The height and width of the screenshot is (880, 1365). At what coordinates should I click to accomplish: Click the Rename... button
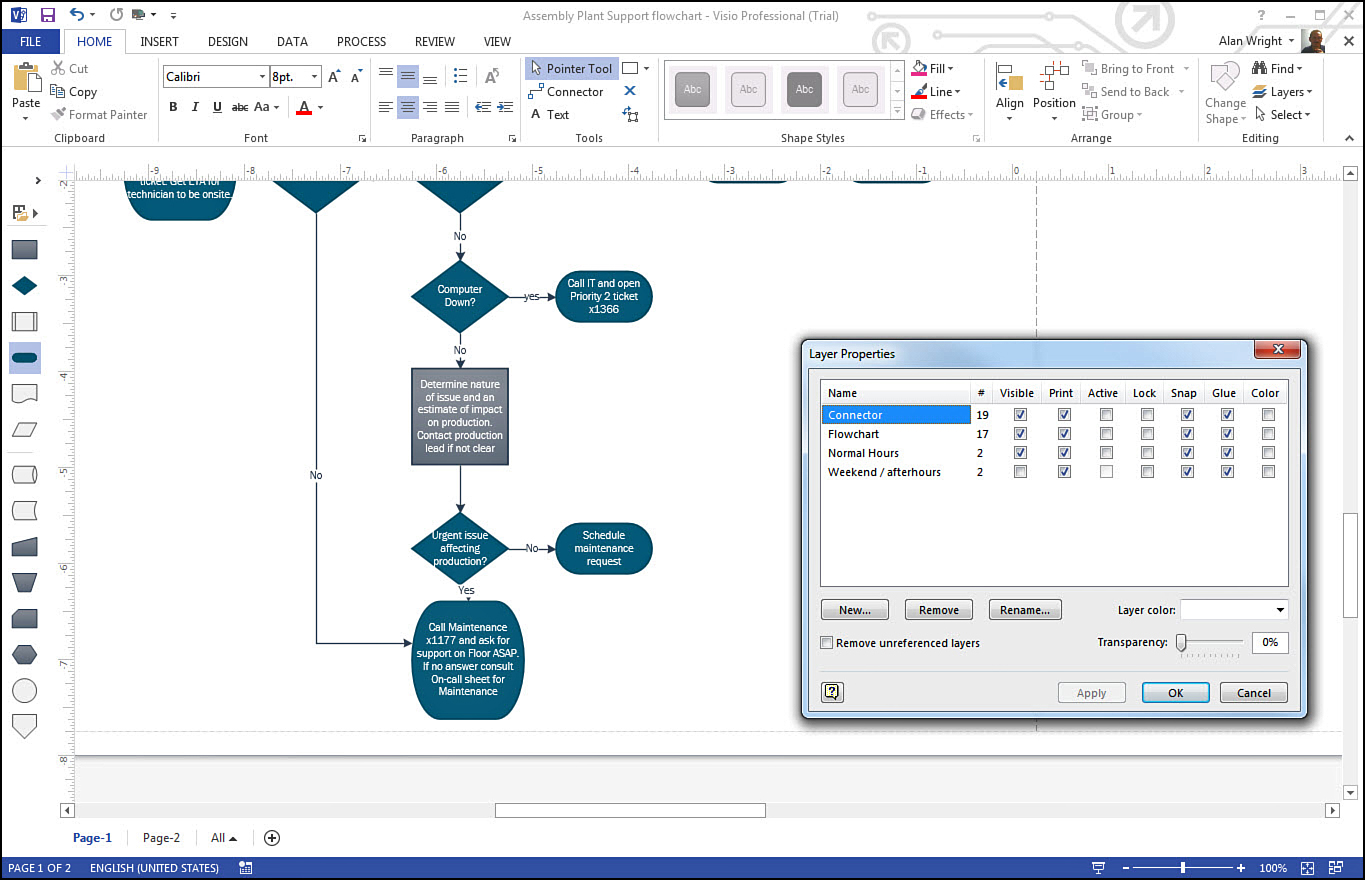tap(1025, 610)
